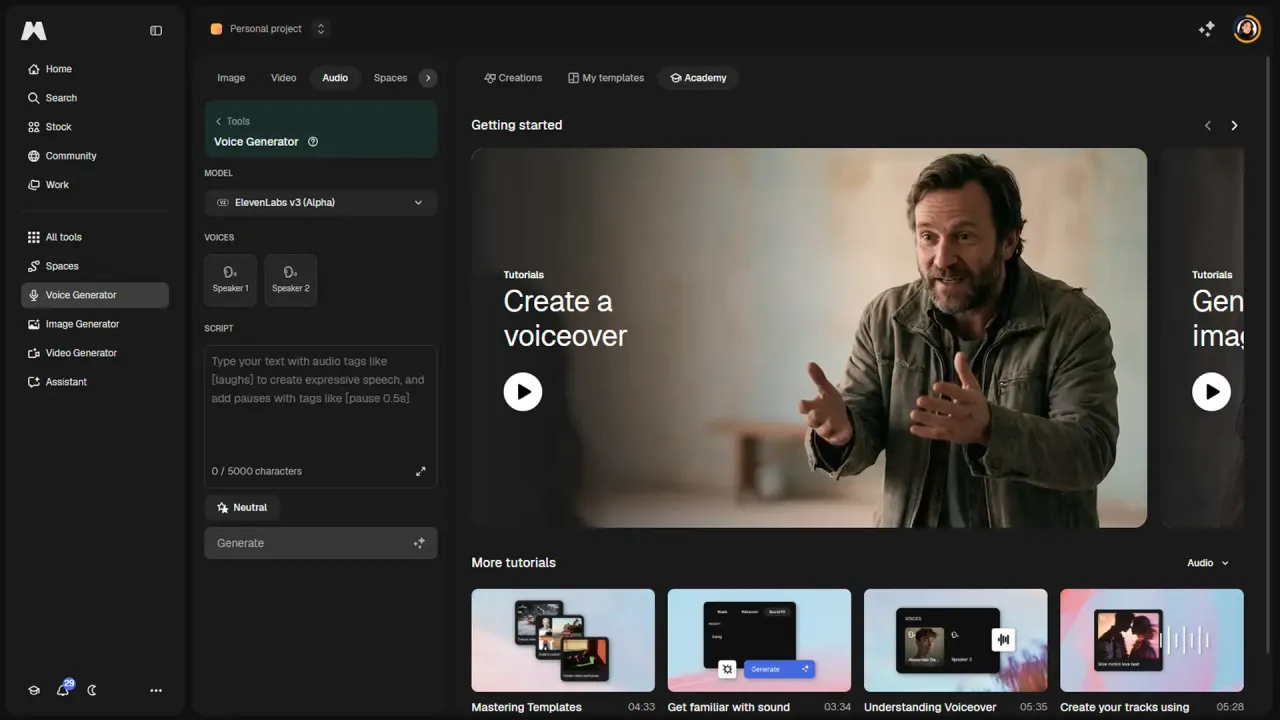Screen dimensions: 1280x720
Task: Switch to the Video tab
Action: [x=283, y=78]
